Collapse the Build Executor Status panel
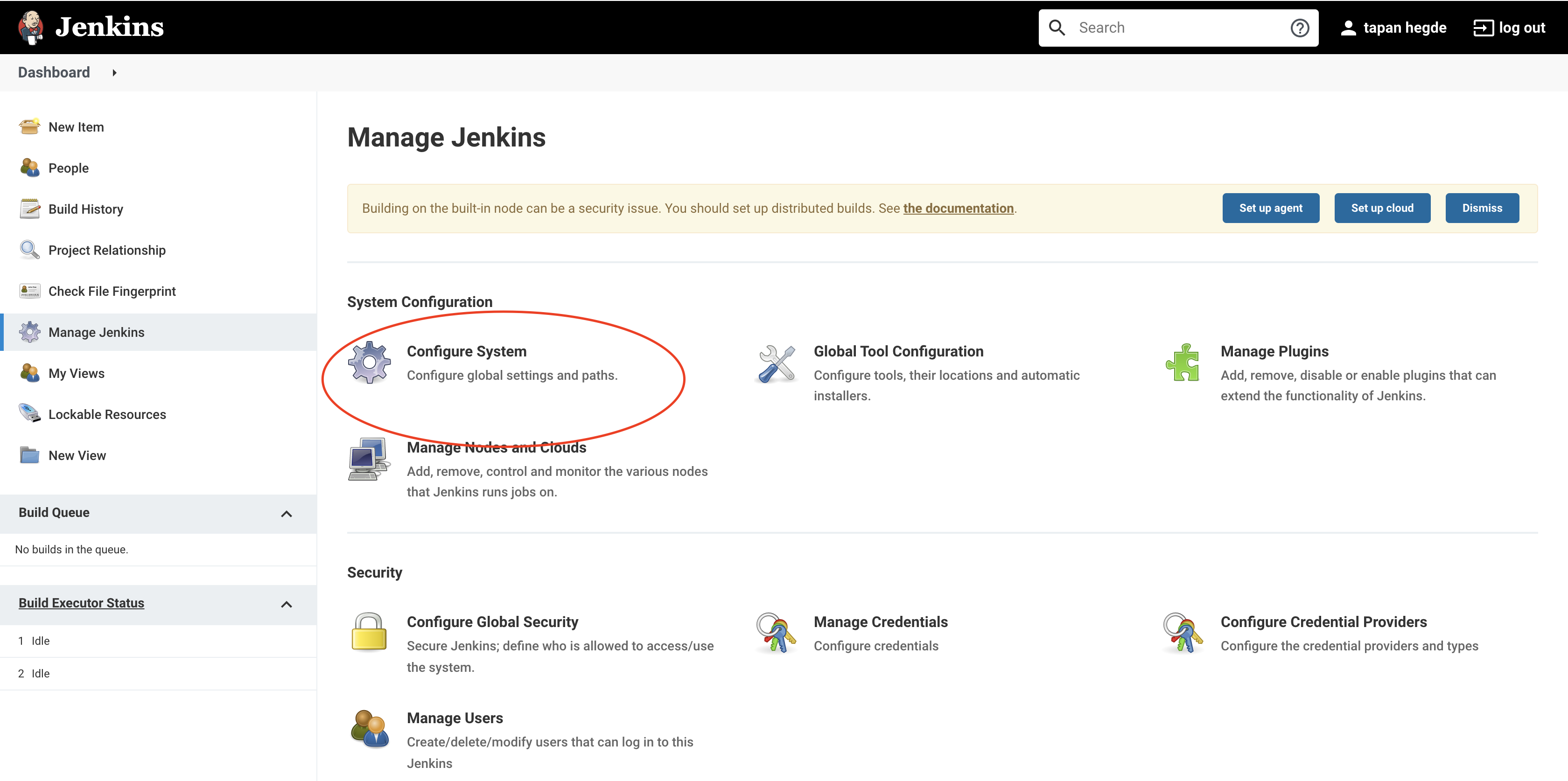Viewport: 1568px width, 781px height. [x=286, y=605]
